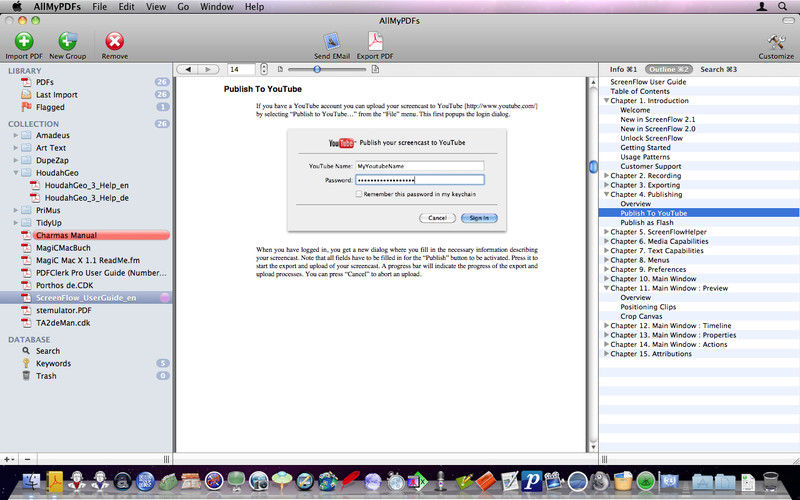The width and height of the screenshot is (800, 500).
Task: Open the Apple menu
Action: tap(16, 7)
